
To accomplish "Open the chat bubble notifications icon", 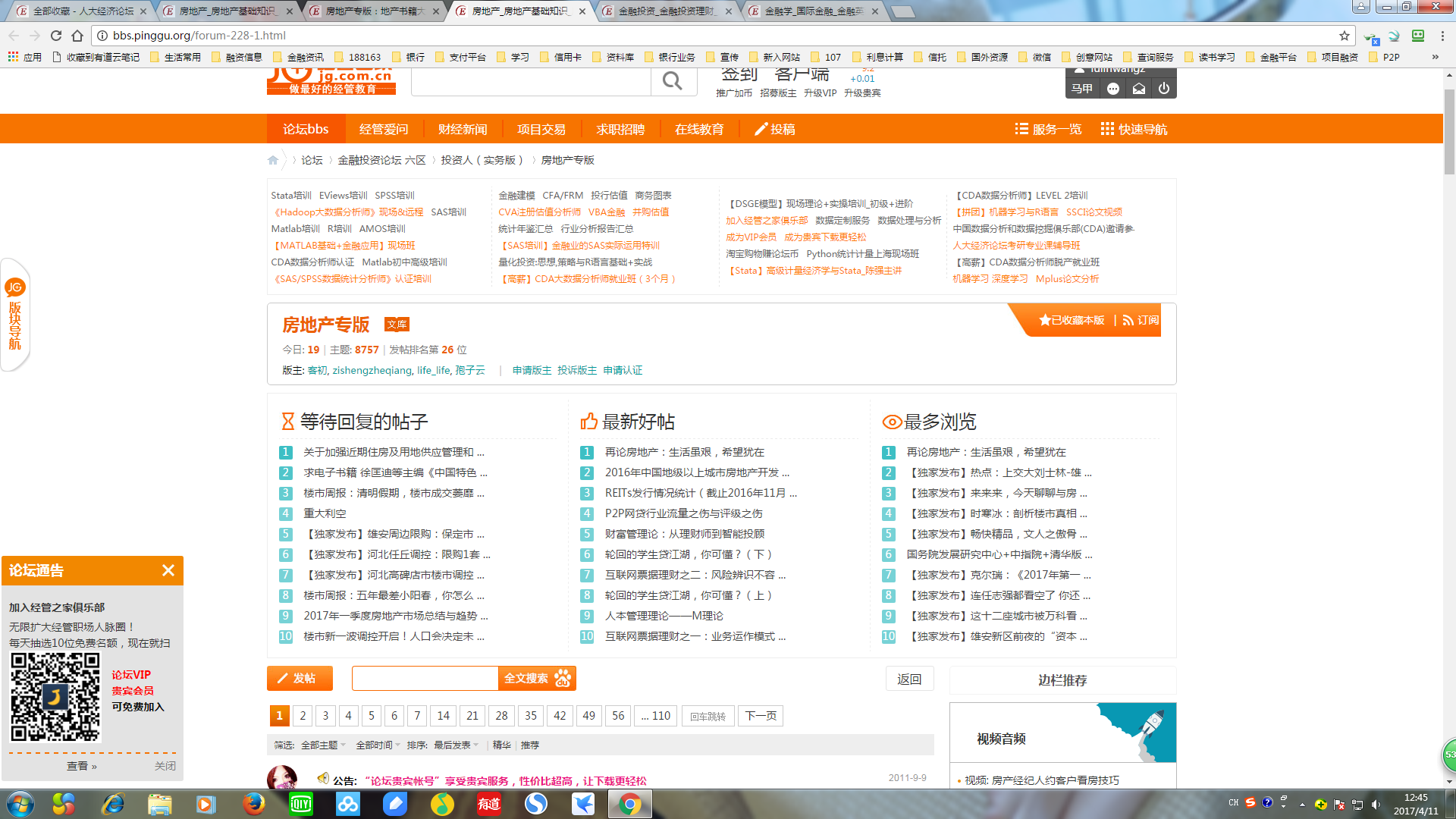I will 1113,89.
